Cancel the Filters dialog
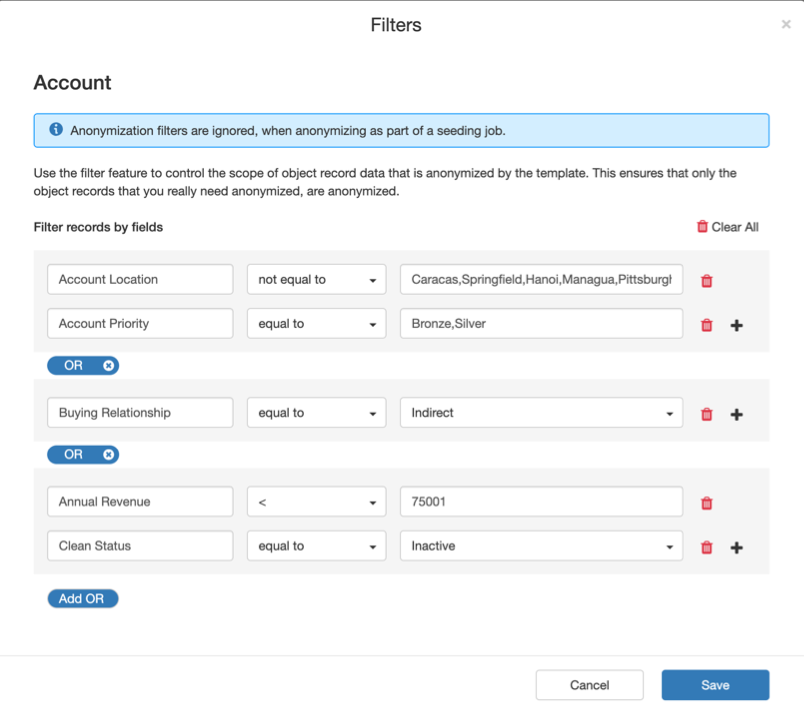 589,685
